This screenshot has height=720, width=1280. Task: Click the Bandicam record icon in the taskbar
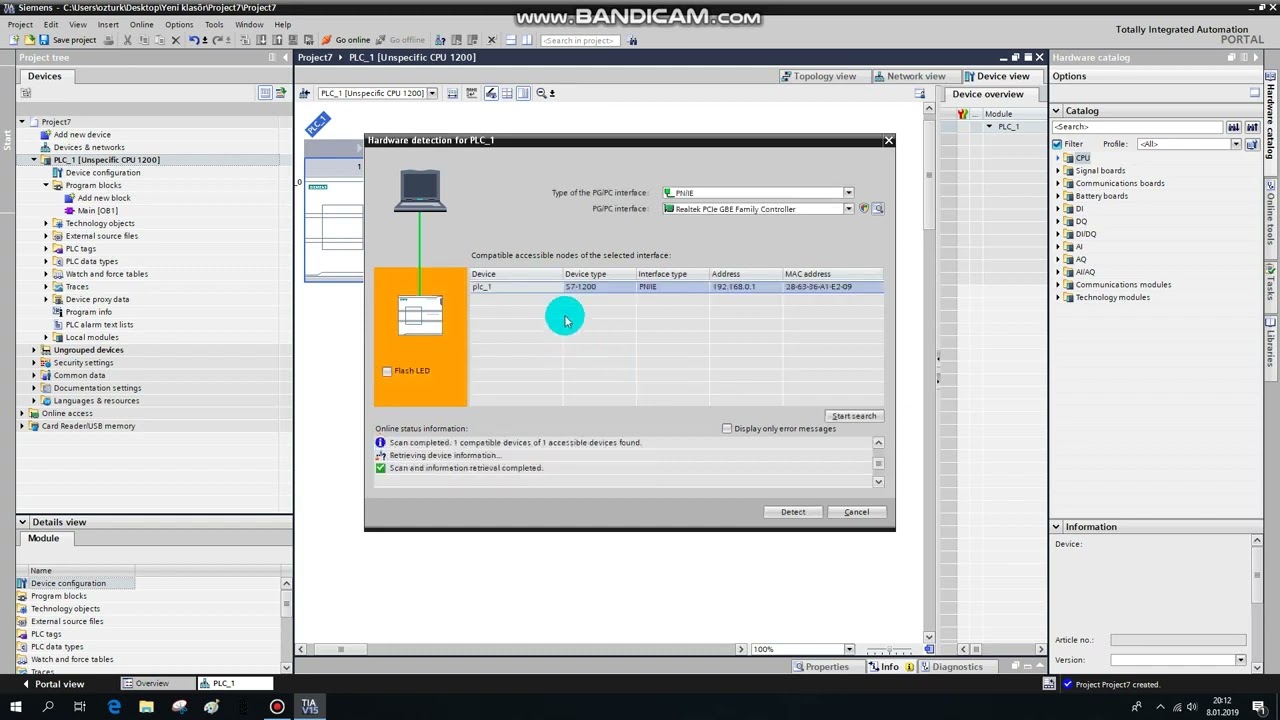tap(277, 707)
